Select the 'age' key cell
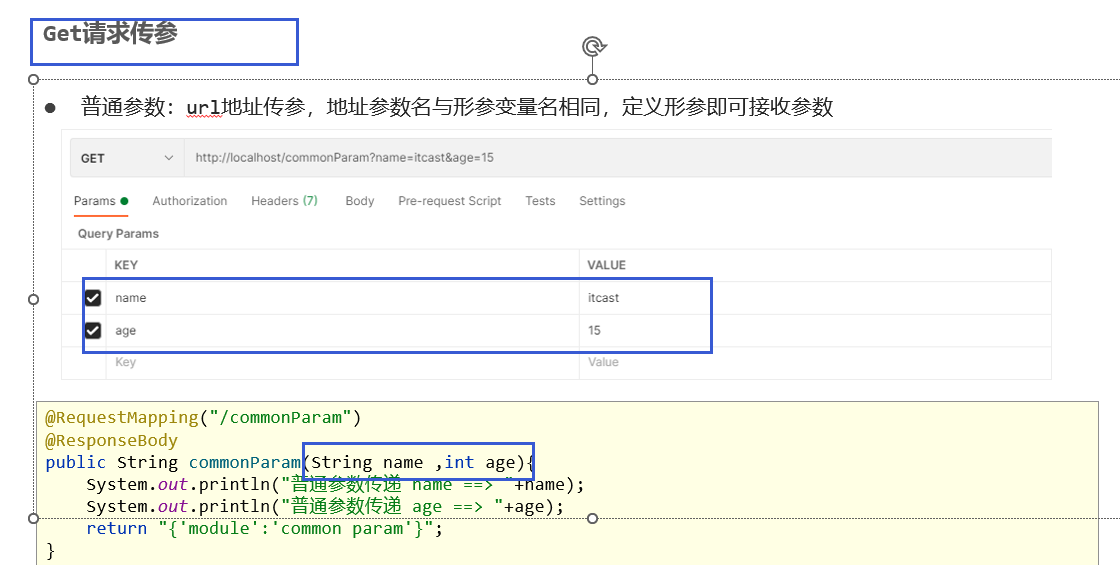The width and height of the screenshot is (1120, 565). click(342, 330)
